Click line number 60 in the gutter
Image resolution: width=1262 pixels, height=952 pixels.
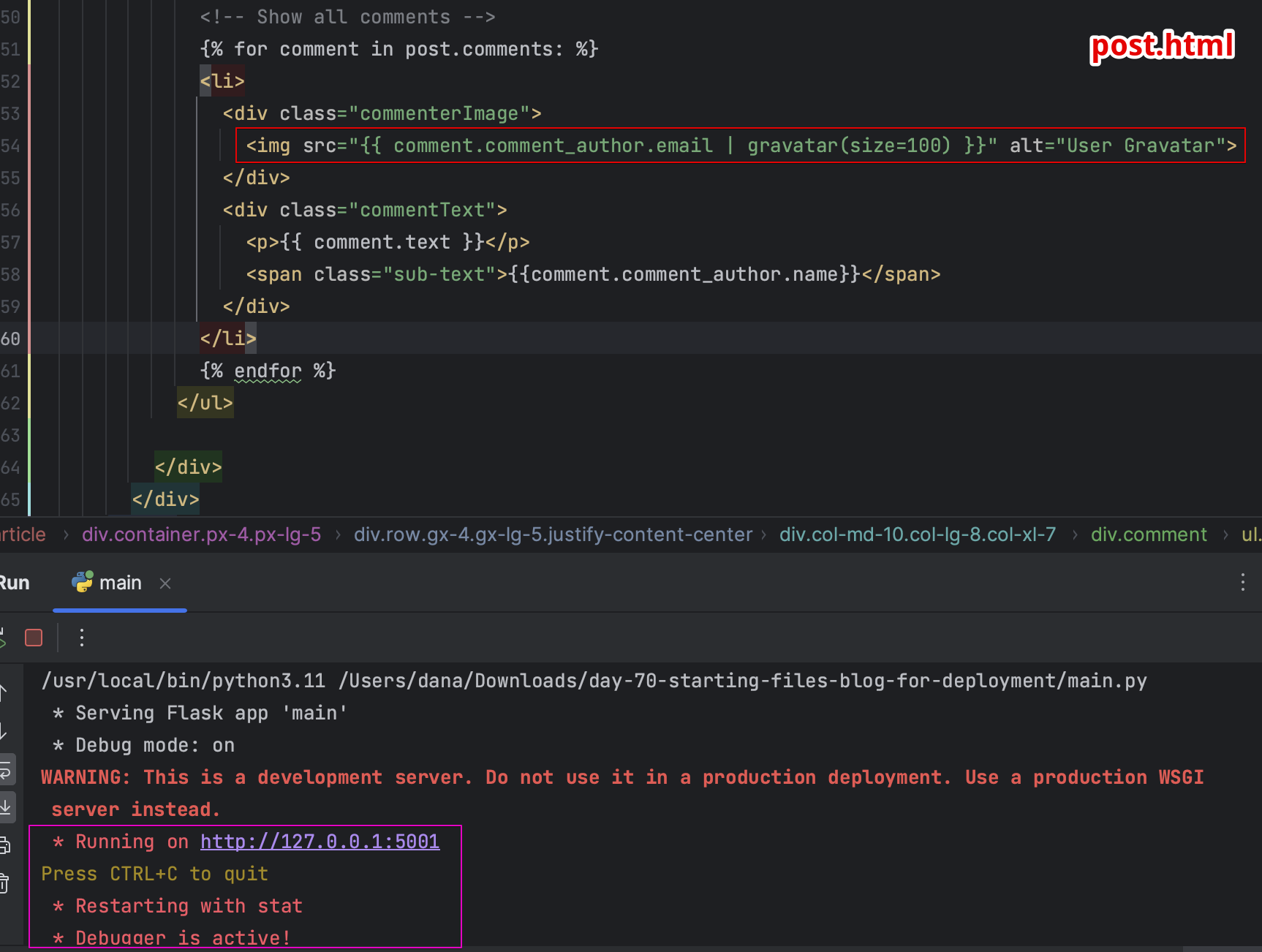click(x=10, y=339)
